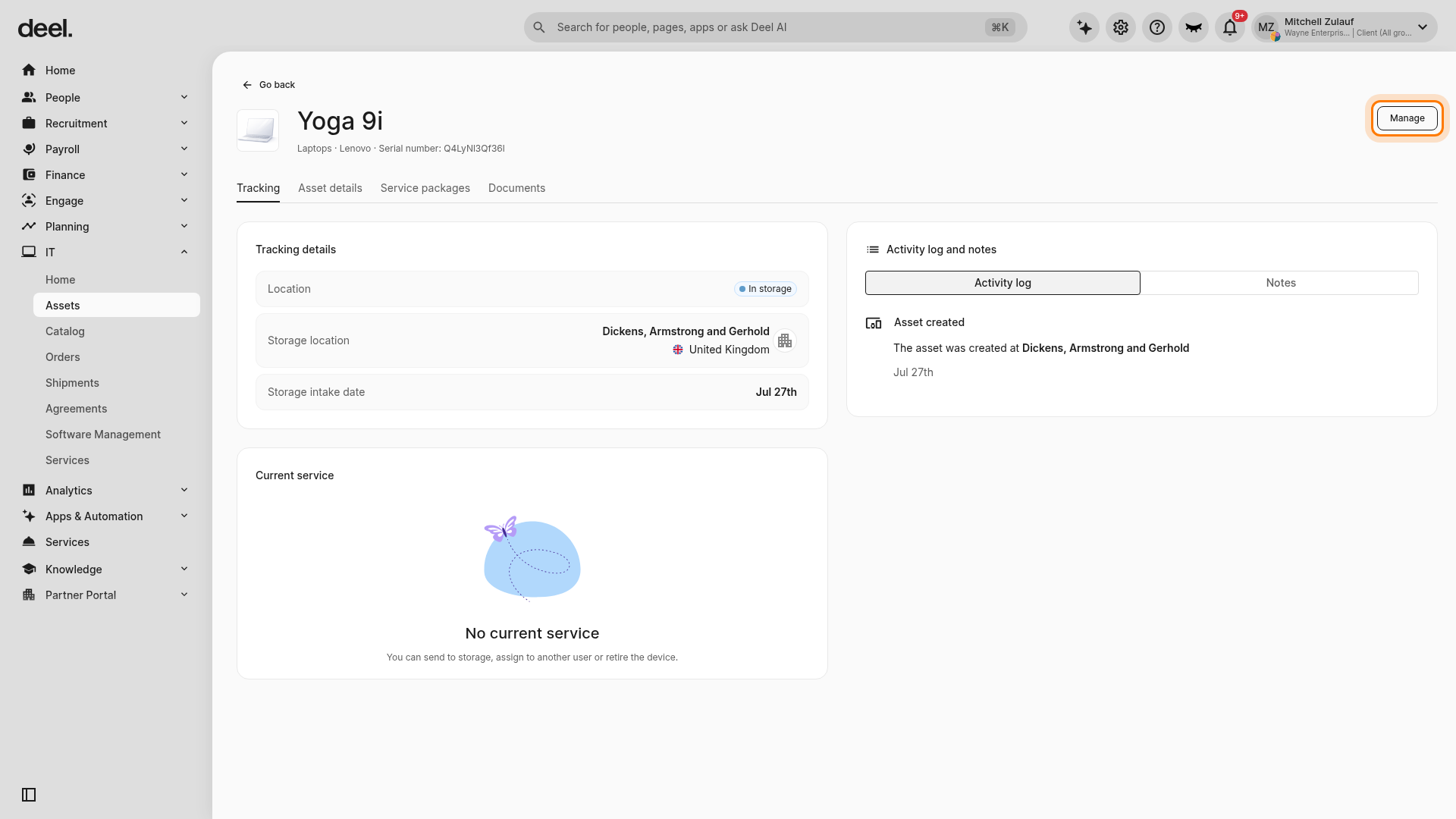Screen dimensions: 1456x819
Task: Open Deel AI sparkle icon
Action: pyautogui.click(x=1084, y=28)
